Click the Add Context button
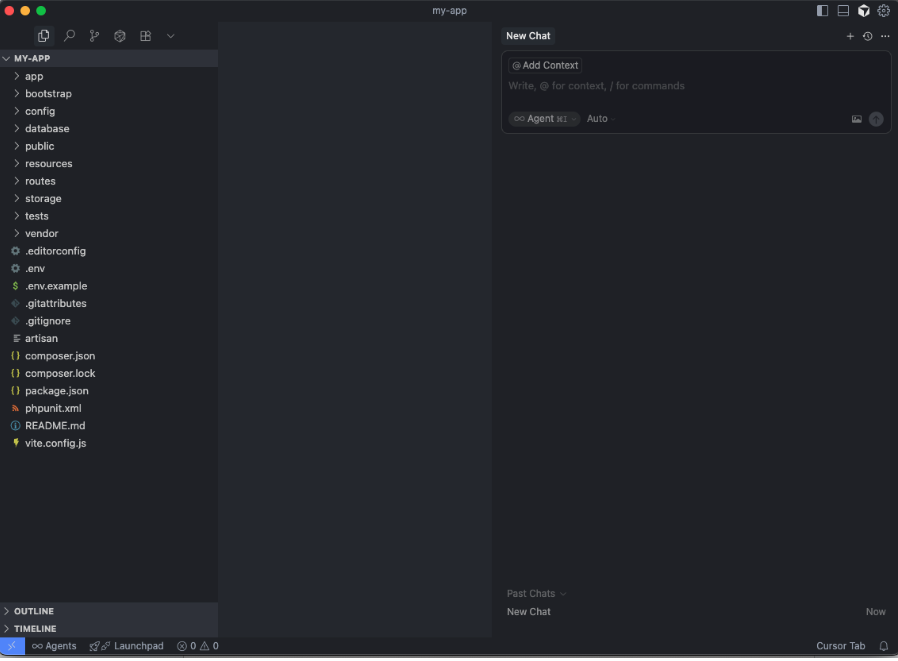The height and width of the screenshot is (661, 898). (544, 64)
